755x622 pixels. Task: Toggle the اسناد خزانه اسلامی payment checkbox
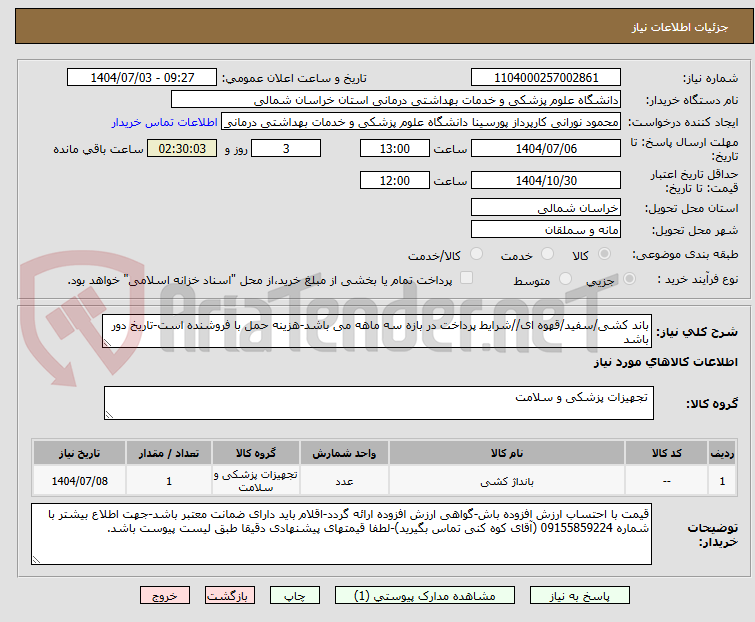pos(466,280)
